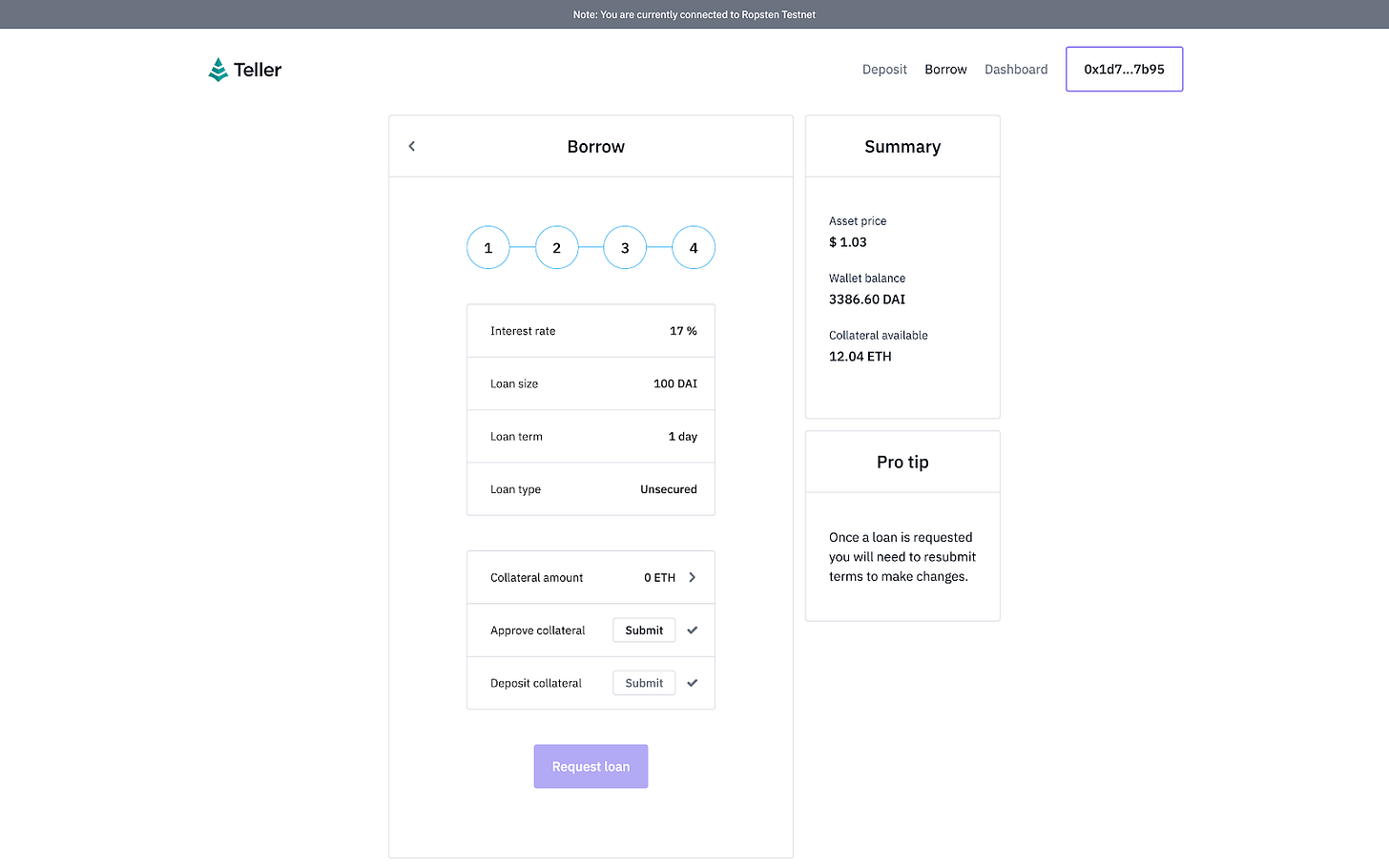Viewport: 1389px width, 868px height.
Task: Open the Borrow nav link
Action: pos(945,70)
